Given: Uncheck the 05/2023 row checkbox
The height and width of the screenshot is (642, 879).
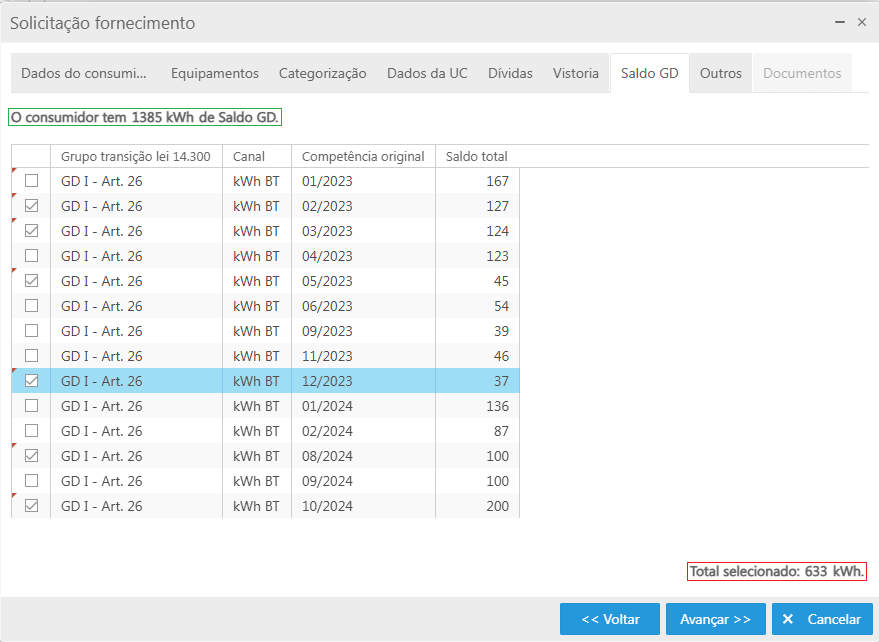Looking at the screenshot, I should (x=32, y=281).
